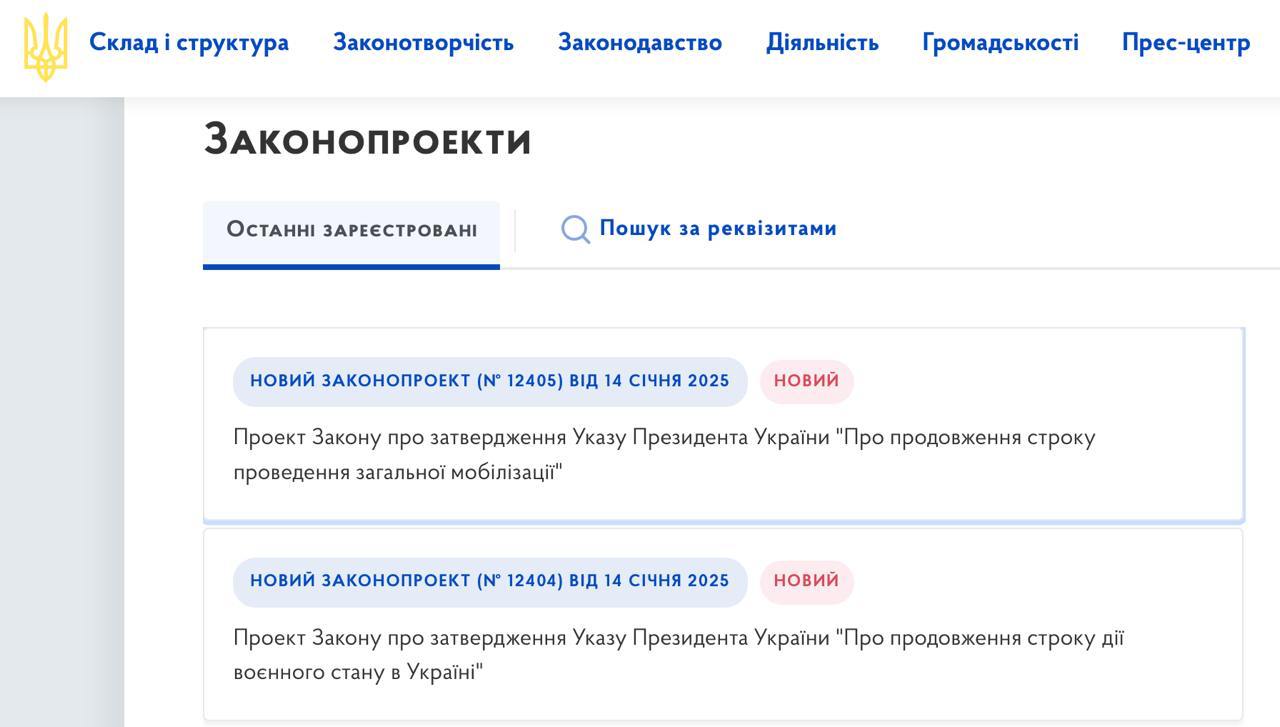Select Законодавство in the top navigation
Screen dimensions: 1280x727
640,43
